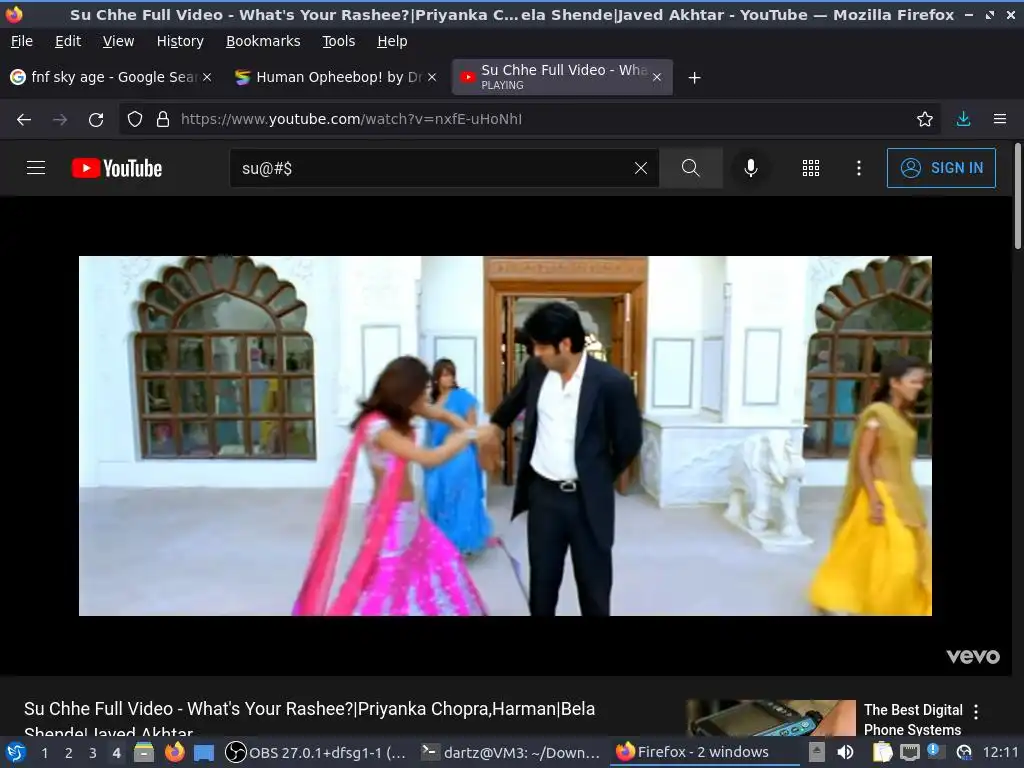
Task: Clear the YouTube search box text
Action: pos(641,168)
